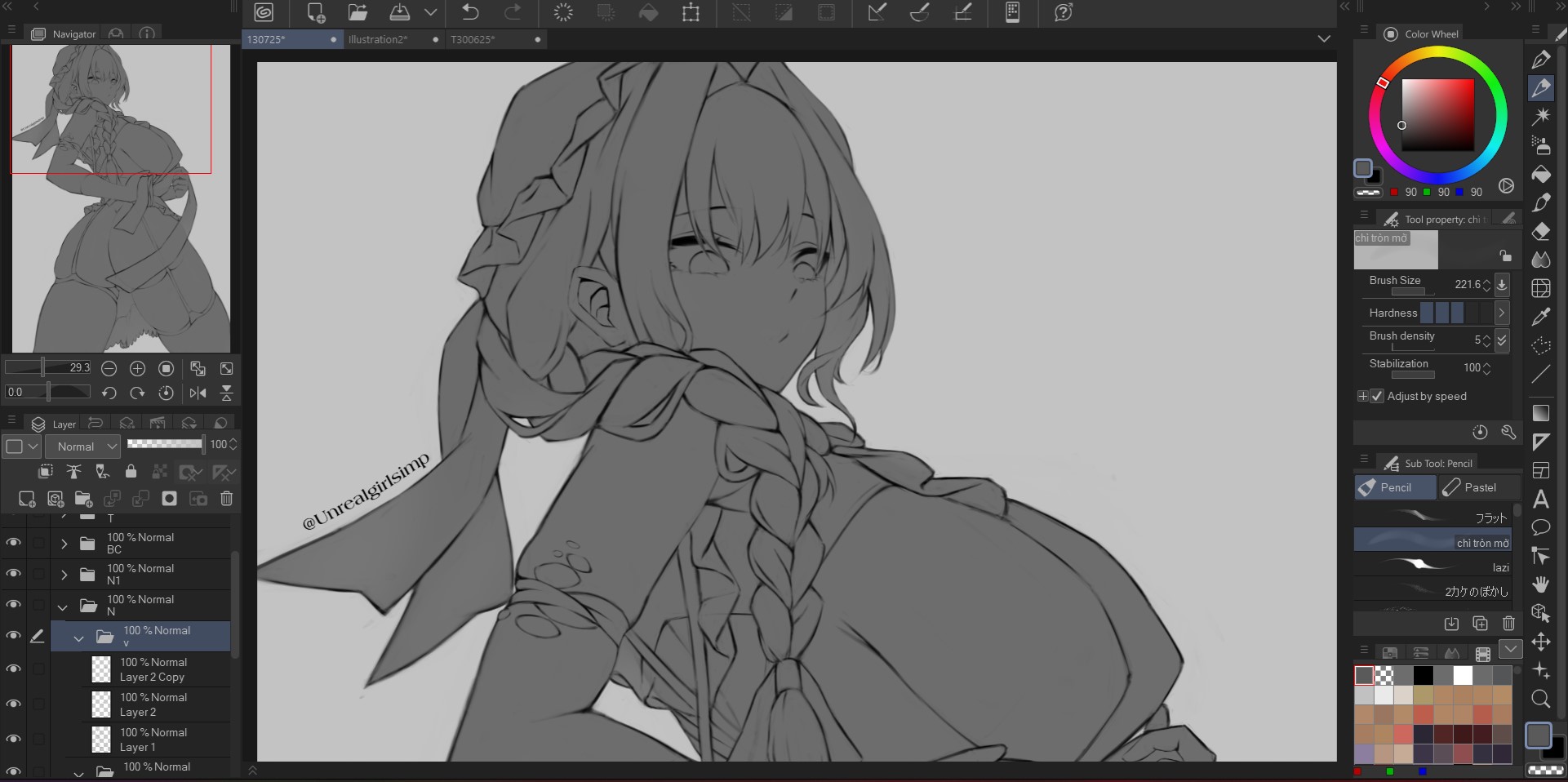The height and width of the screenshot is (782, 1568).
Task: Click the Scale/Rotate transform icon in the top toolbar
Action: point(691,12)
